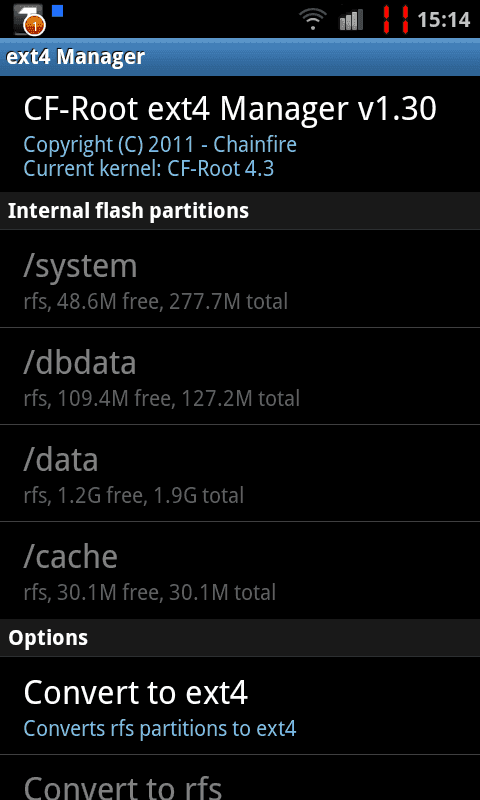Tap the 277.7M total storage info line
480x800 pixels.
(156, 302)
